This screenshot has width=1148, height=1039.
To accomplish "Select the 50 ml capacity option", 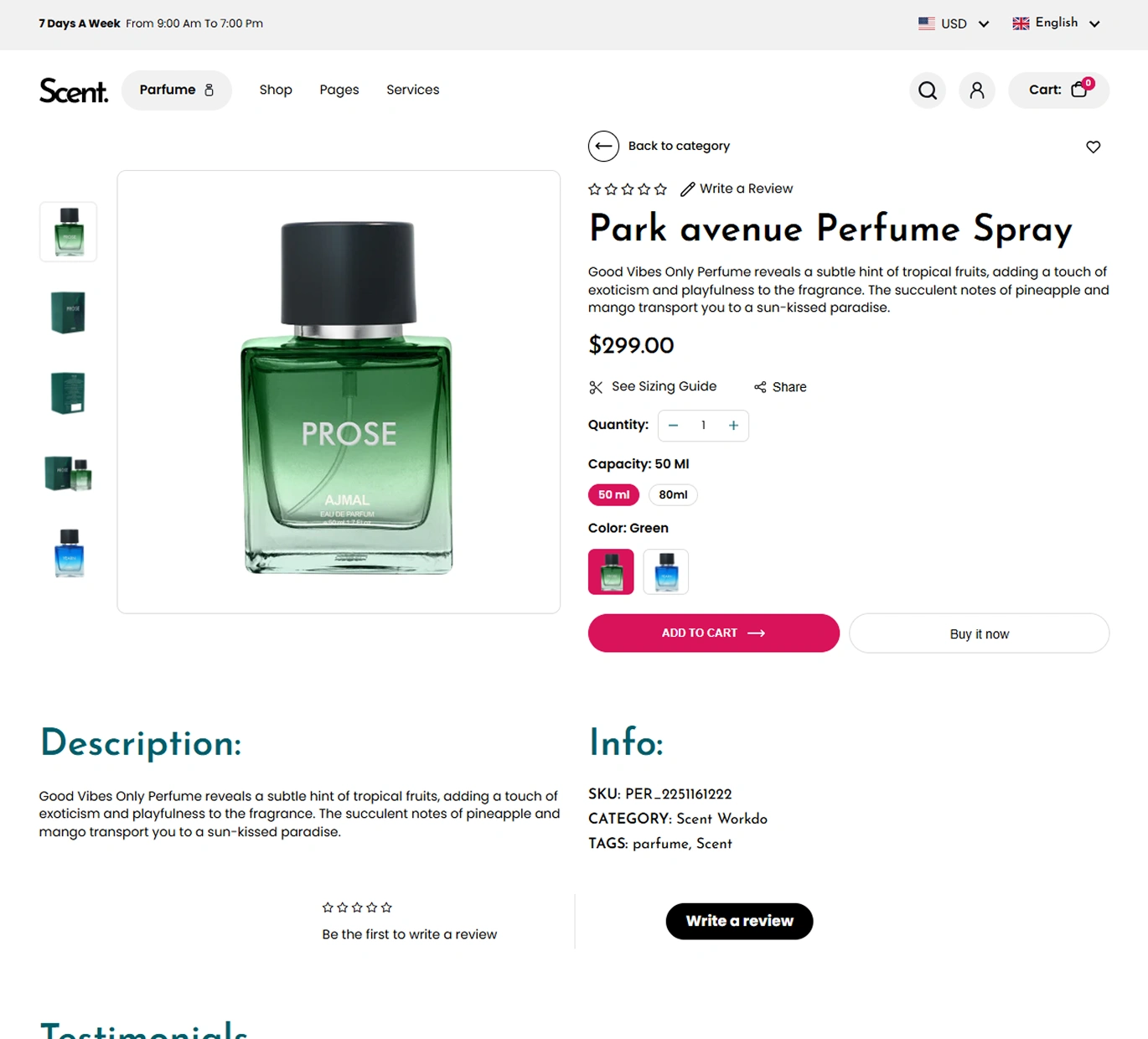I will point(613,494).
